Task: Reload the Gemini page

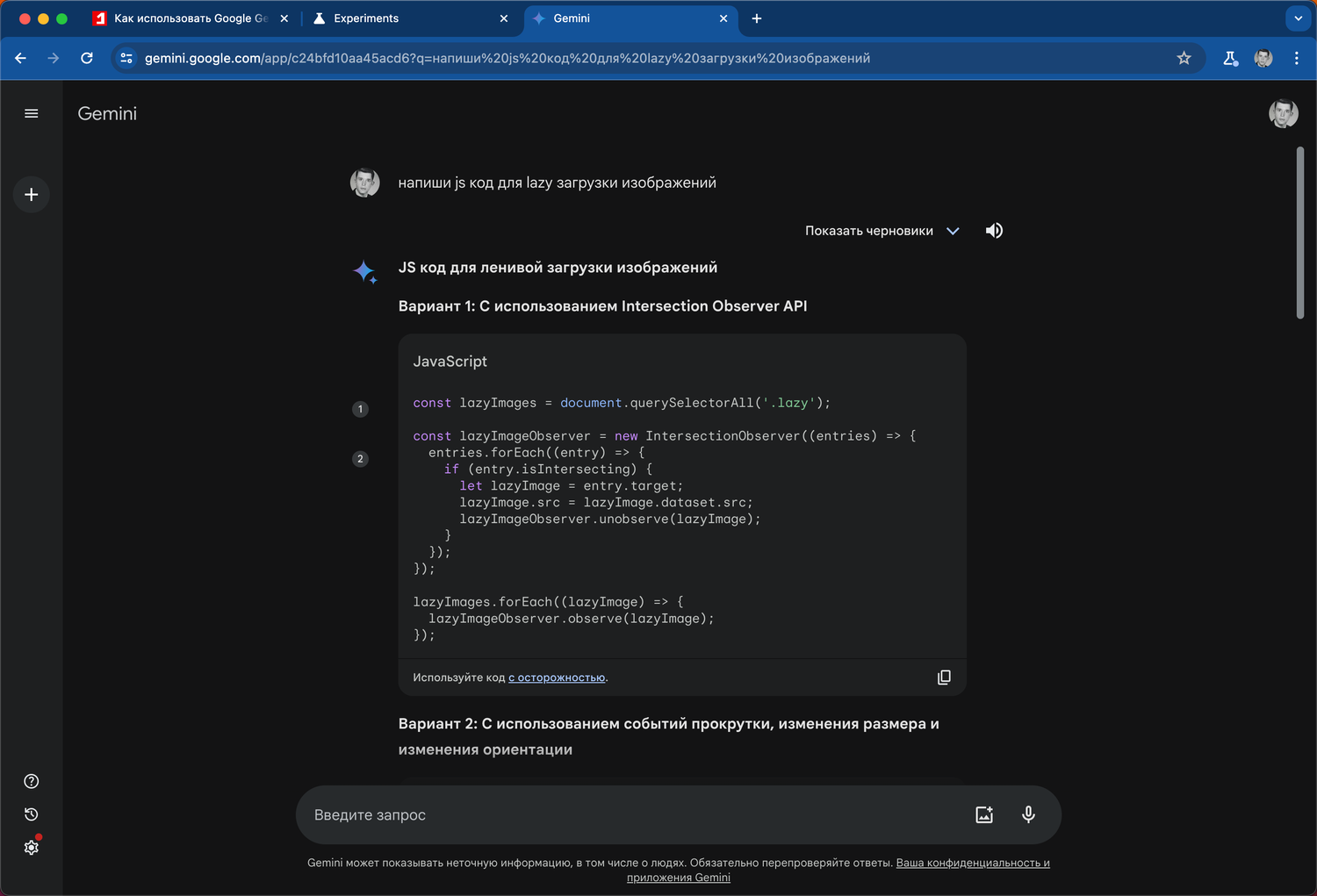Action: click(87, 58)
